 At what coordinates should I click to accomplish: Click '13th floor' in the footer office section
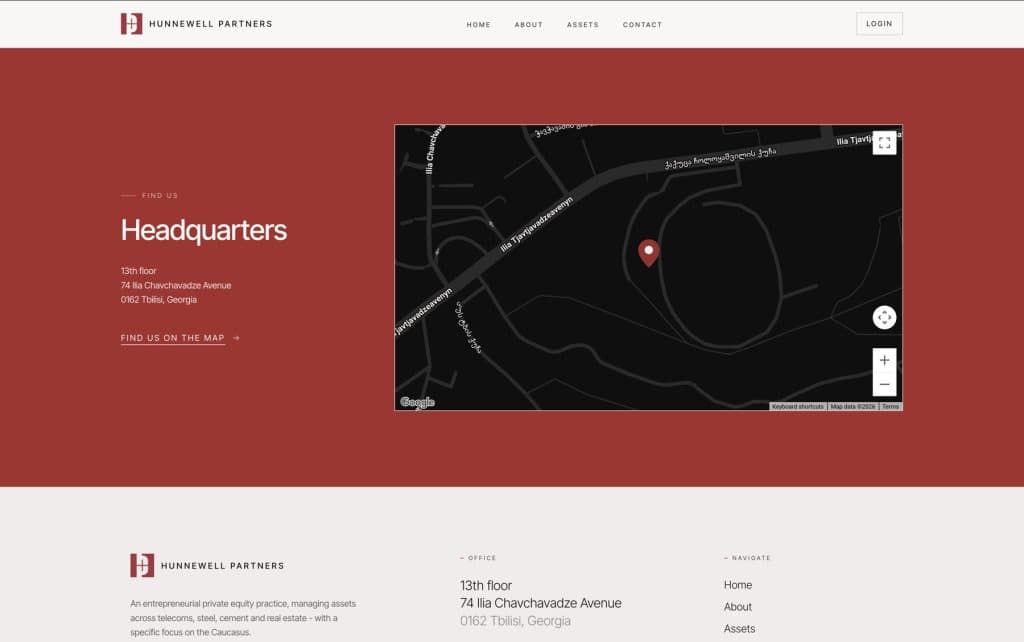[x=486, y=585]
